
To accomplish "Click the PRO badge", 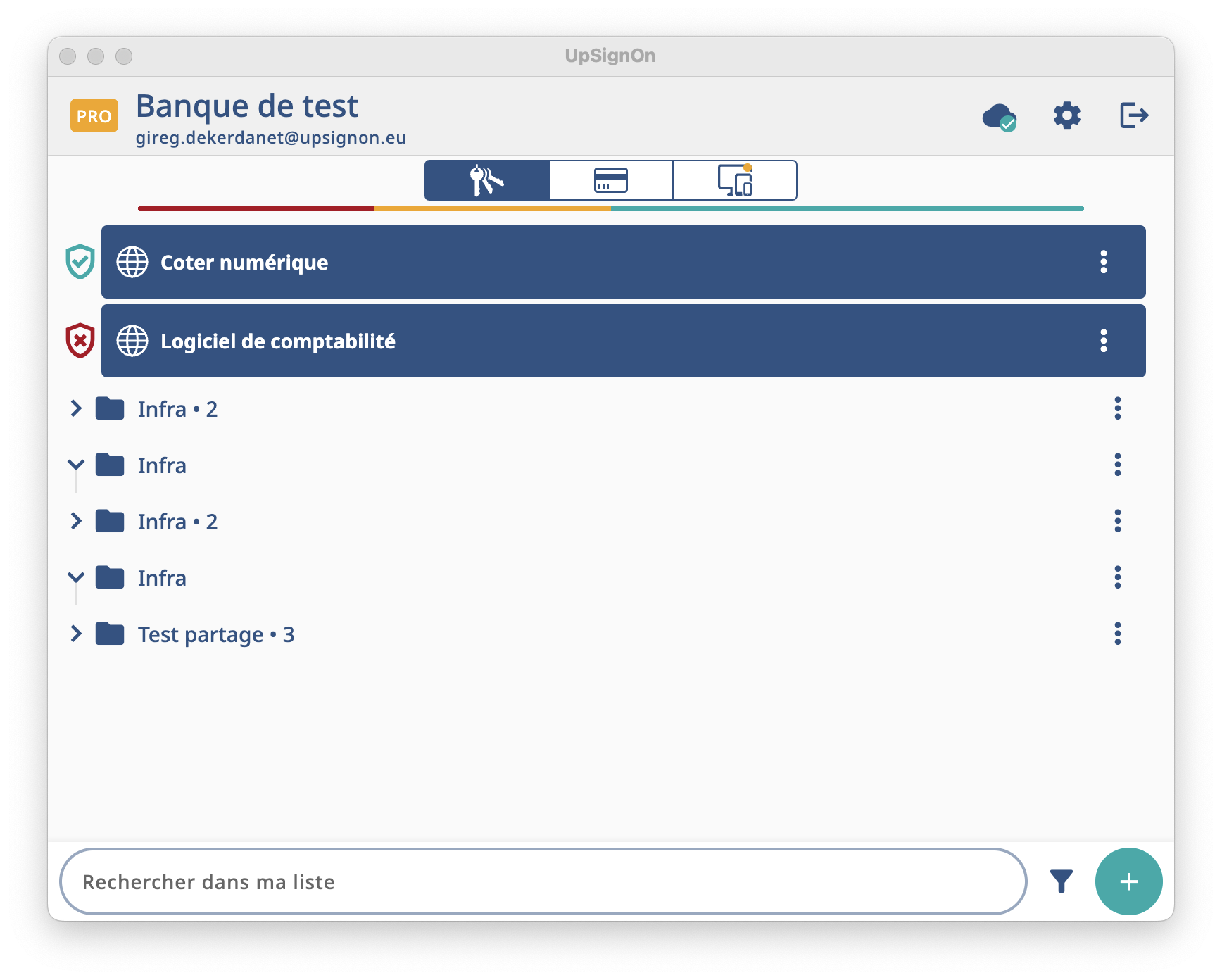I will point(94,116).
